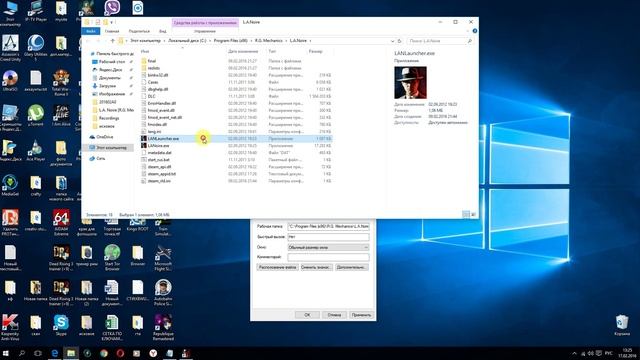Open the Skype desktop shortcut
640x360 pixels.
coord(61,325)
